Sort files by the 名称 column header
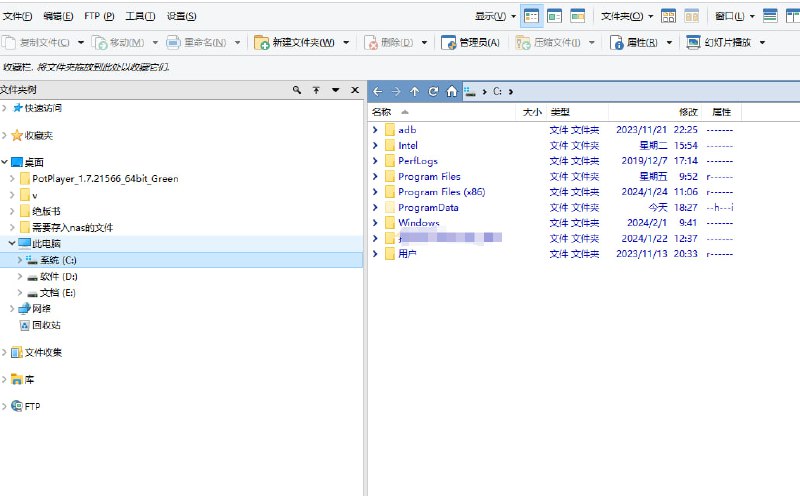Viewport: 800px width, 496px height. [381, 112]
